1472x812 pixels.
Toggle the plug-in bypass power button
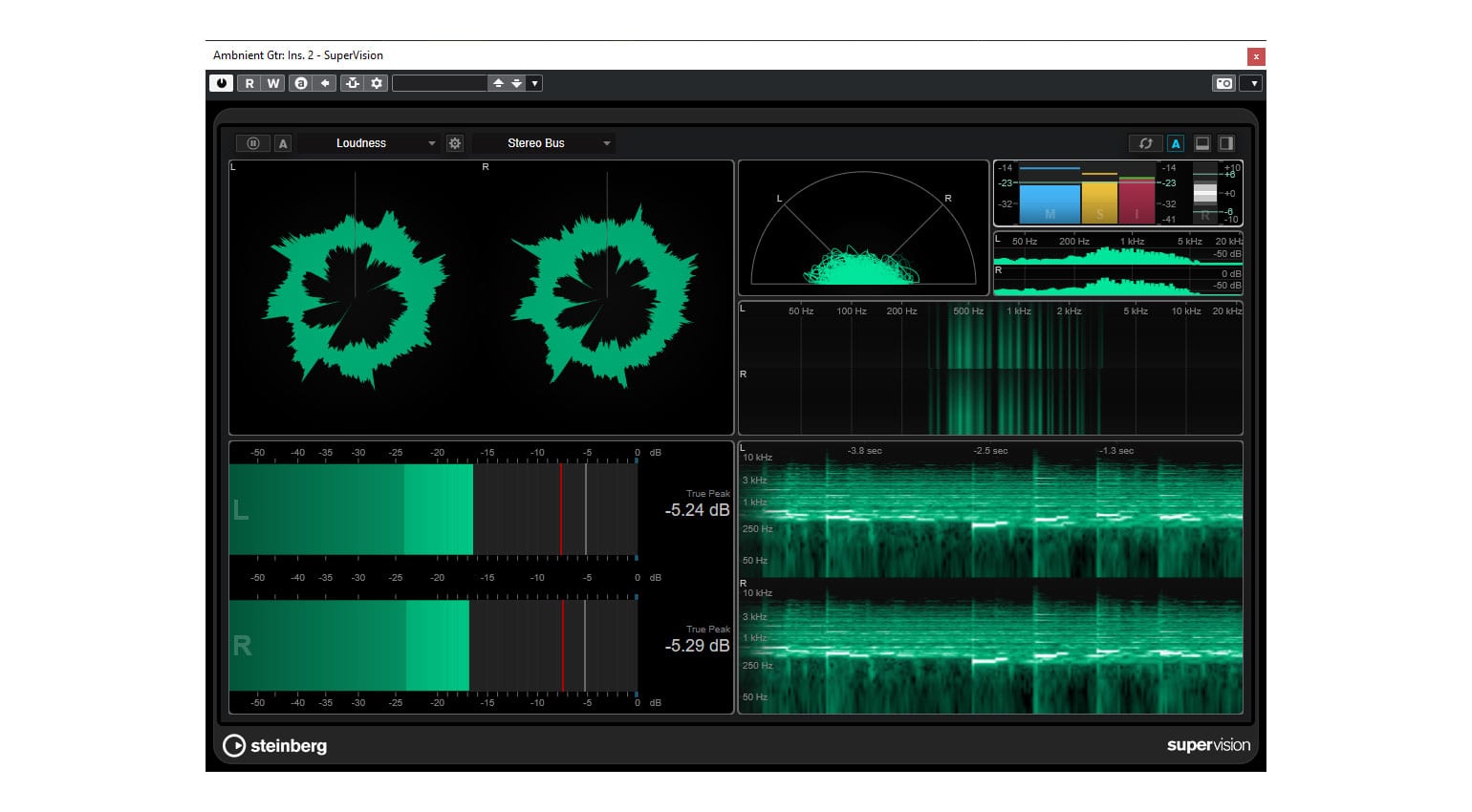(222, 83)
